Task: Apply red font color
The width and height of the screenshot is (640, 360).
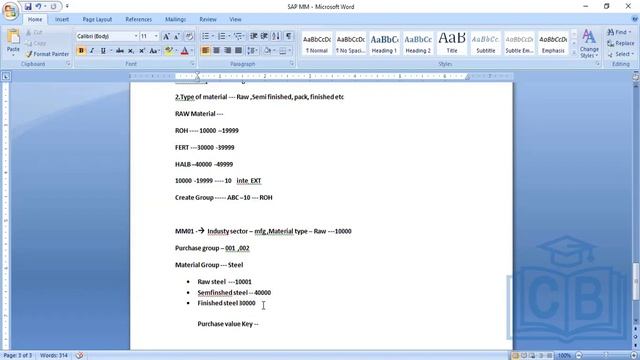Action: tap(184, 51)
